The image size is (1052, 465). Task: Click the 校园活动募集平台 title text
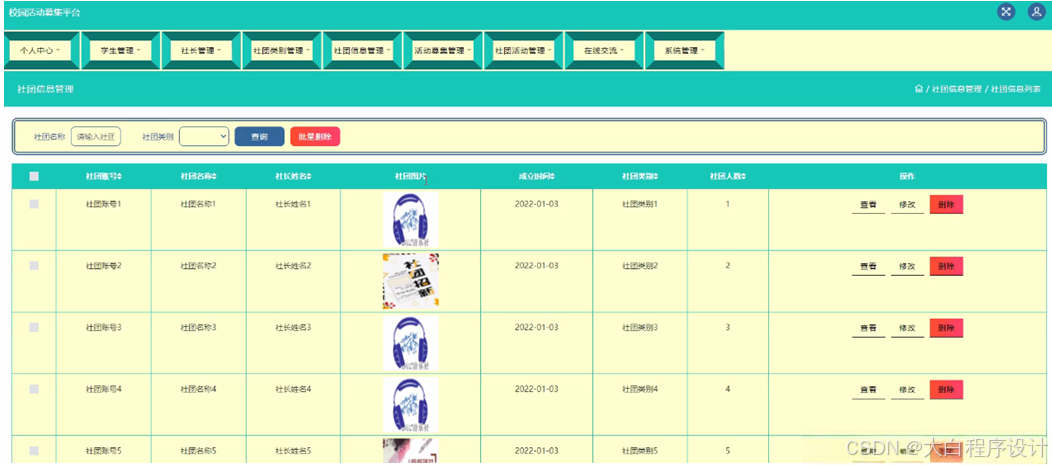coord(44,13)
